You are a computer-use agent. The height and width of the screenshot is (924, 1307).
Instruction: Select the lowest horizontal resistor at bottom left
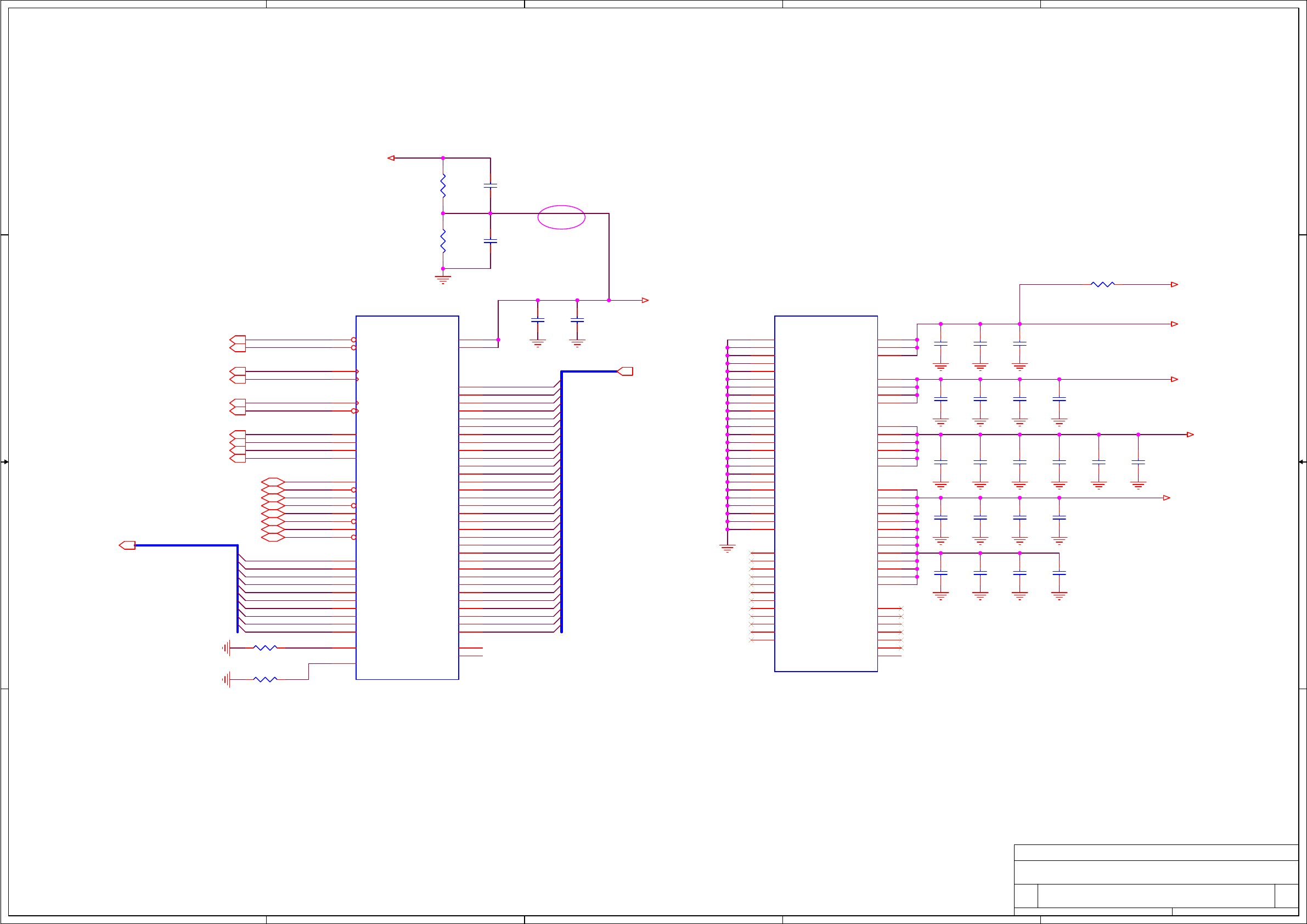point(265,680)
